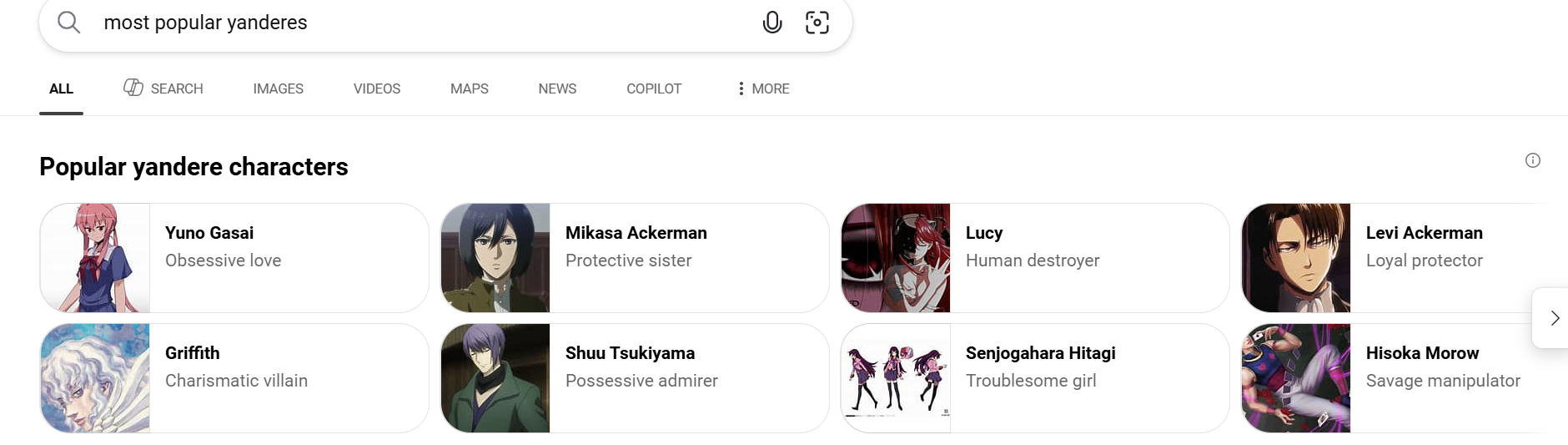The width and height of the screenshot is (1568, 445).
Task: Open the Yuno Gasai thumbnail image
Action: [x=95, y=258]
